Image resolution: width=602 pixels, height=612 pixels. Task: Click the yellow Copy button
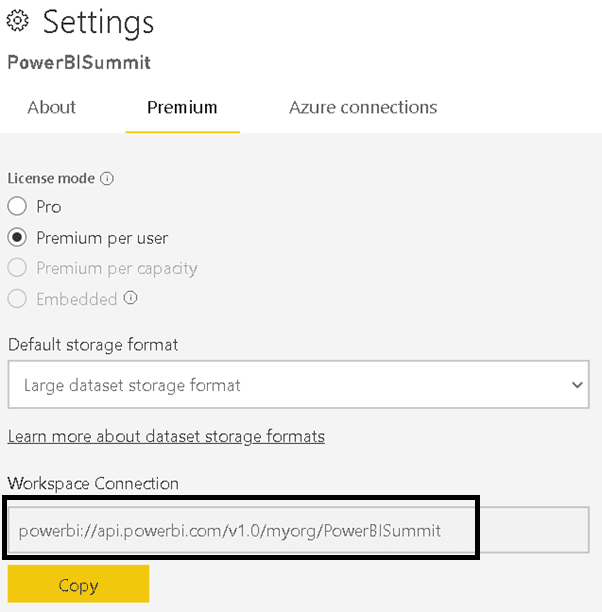(x=78, y=584)
